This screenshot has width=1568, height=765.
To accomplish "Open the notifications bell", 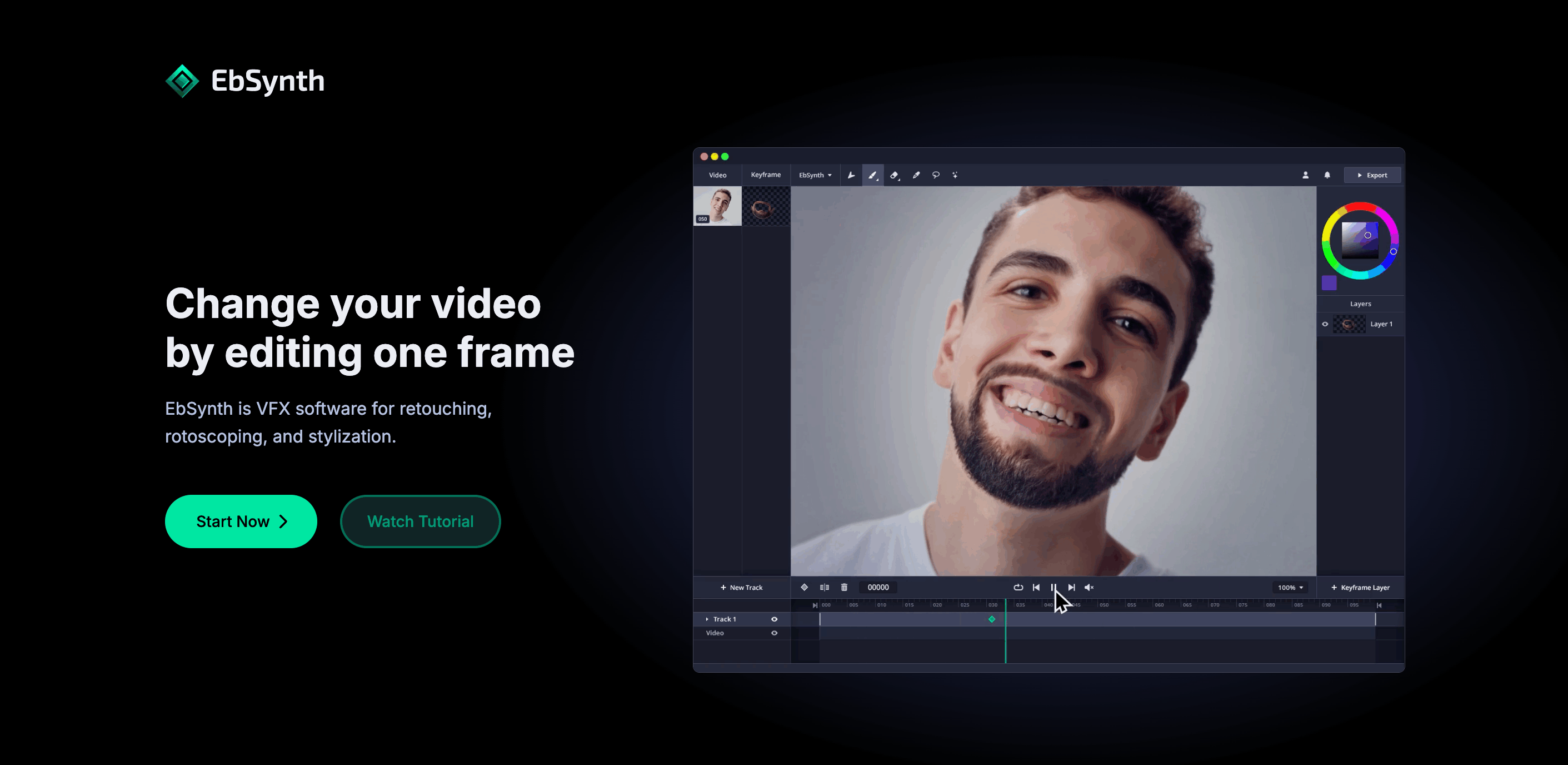I will point(1327,176).
